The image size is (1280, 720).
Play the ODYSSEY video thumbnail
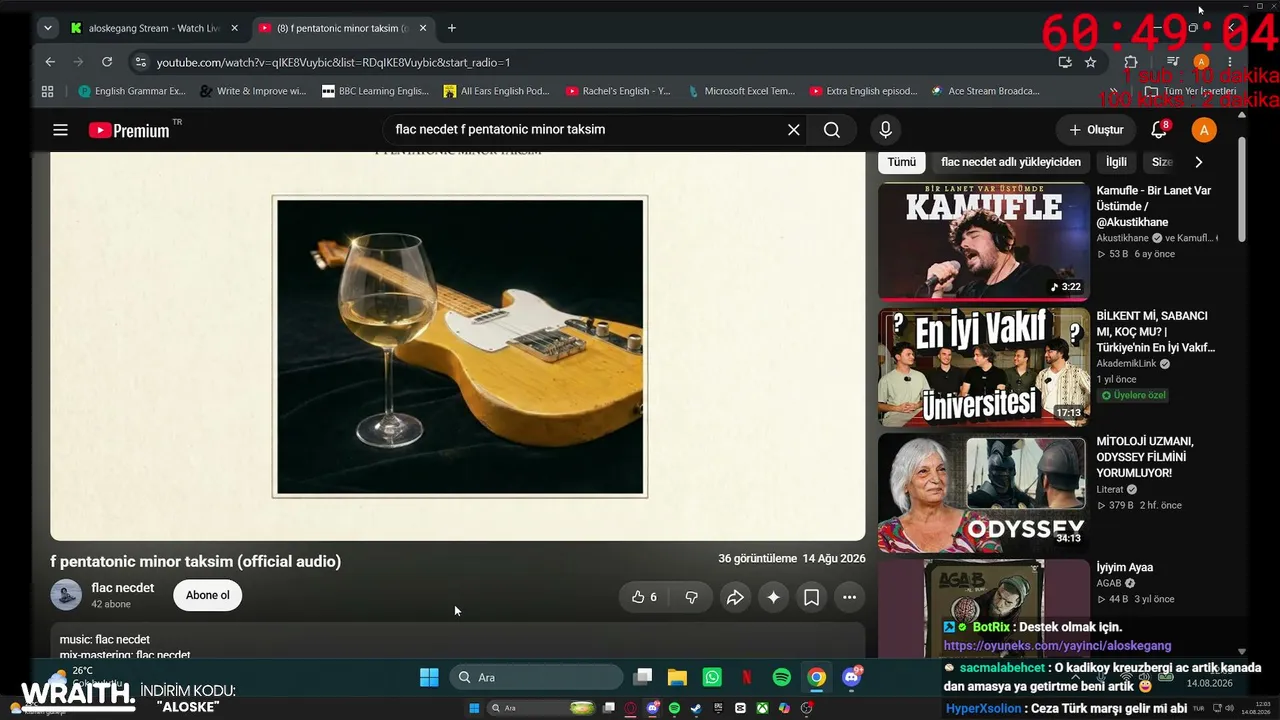984,492
